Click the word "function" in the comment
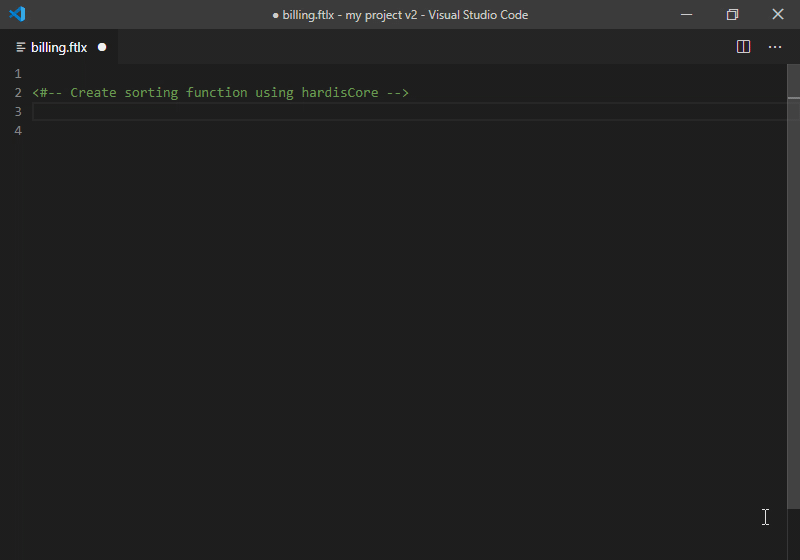Screen dimensions: 800x560 point(216,93)
